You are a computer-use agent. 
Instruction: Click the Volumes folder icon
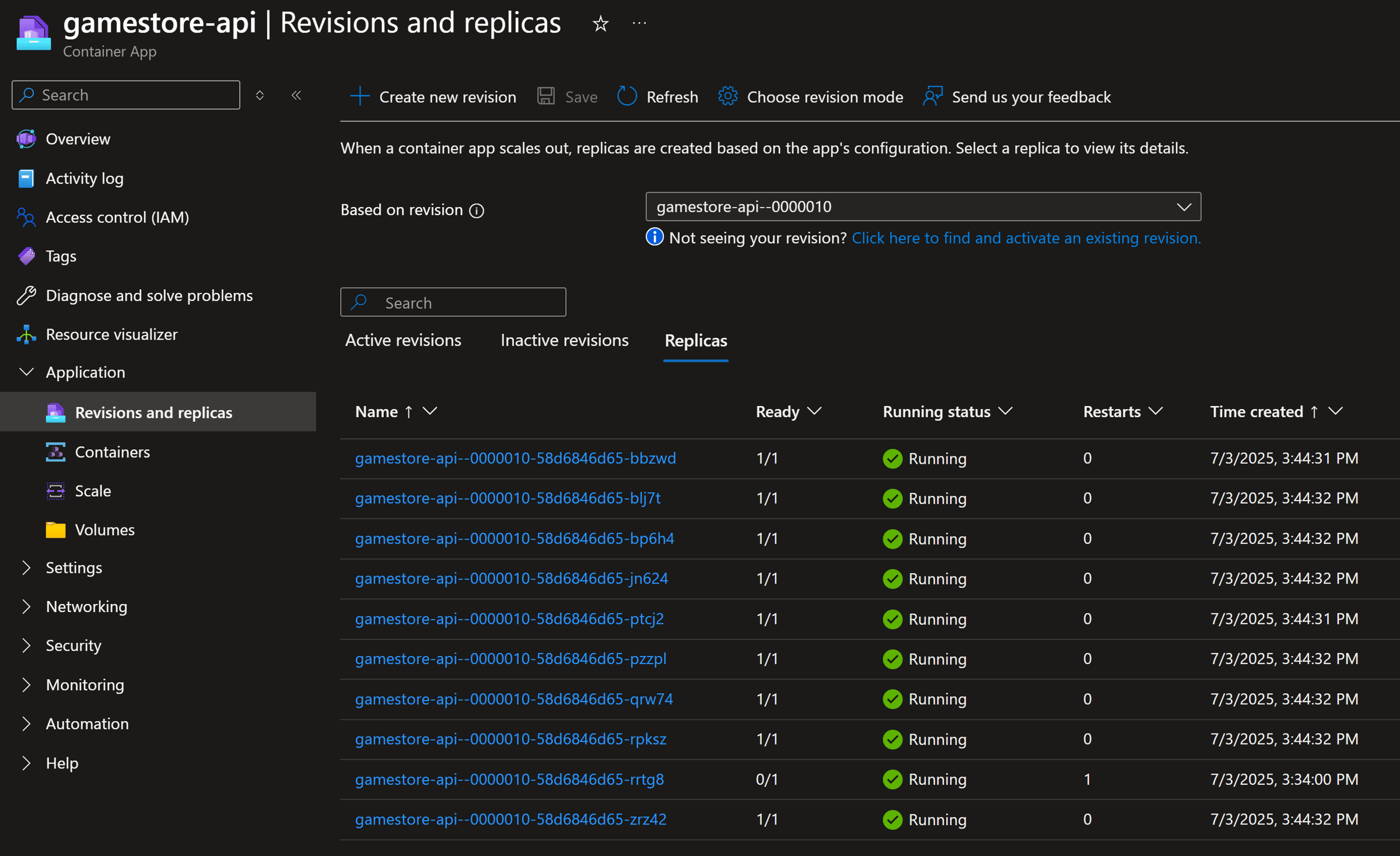coord(55,530)
